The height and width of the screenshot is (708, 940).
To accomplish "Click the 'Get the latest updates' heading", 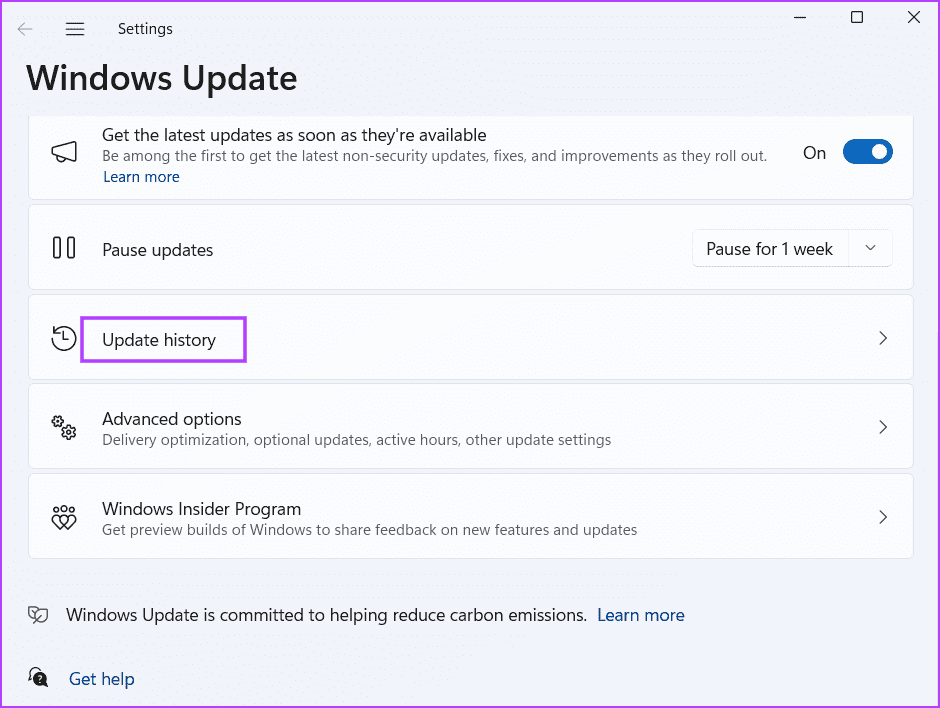I will pos(294,135).
